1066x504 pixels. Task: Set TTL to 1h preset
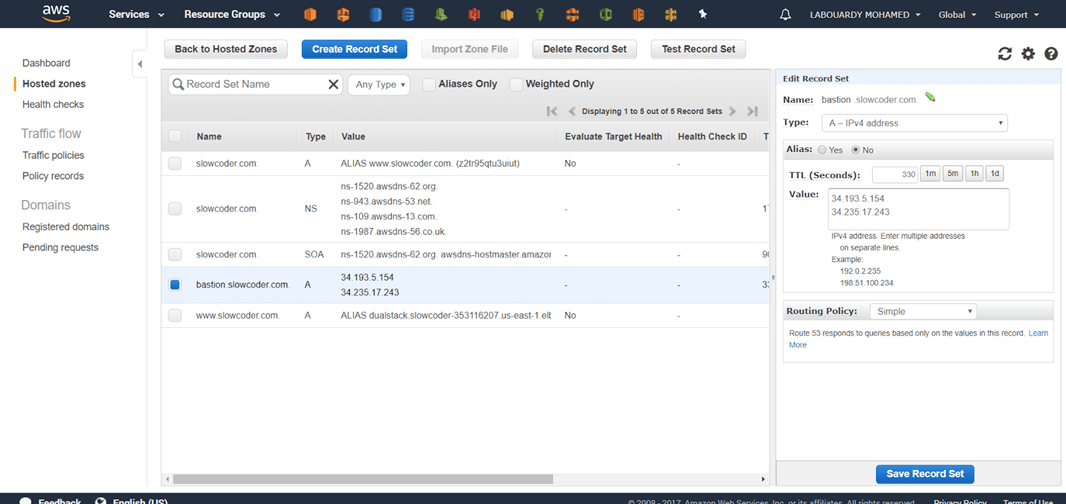[x=974, y=174]
